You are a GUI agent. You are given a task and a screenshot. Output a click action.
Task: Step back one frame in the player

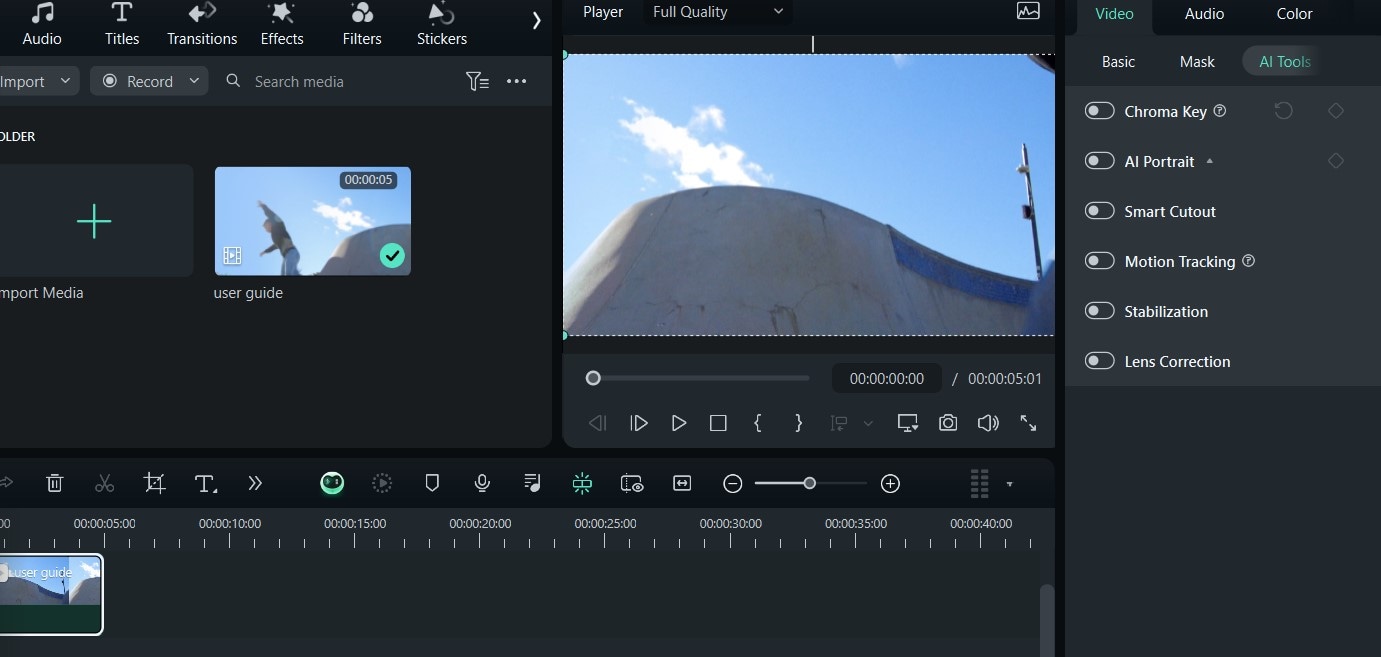click(598, 423)
